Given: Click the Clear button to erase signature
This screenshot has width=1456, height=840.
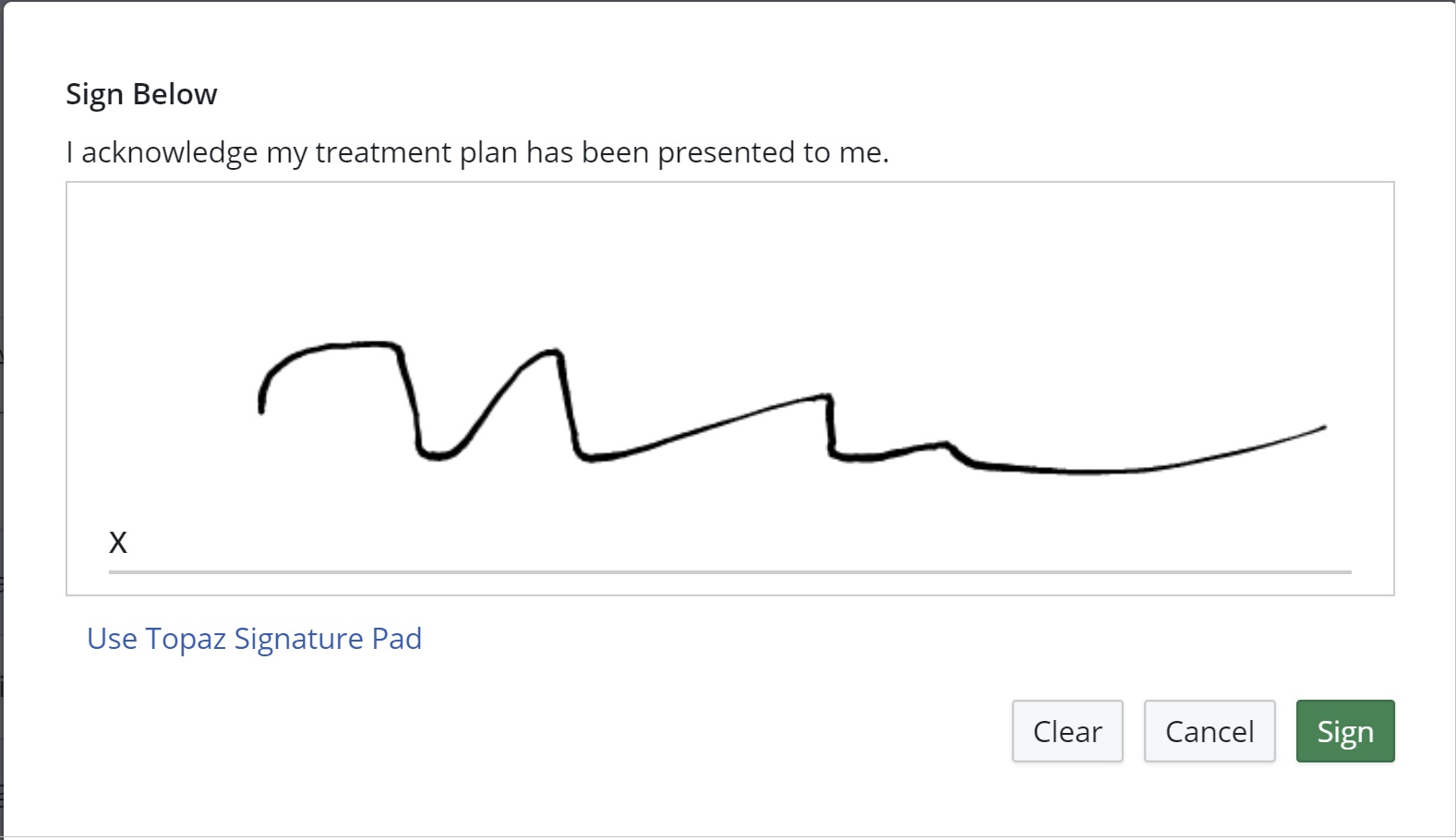Looking at the screenshot, I should (x=1066, y=731).
